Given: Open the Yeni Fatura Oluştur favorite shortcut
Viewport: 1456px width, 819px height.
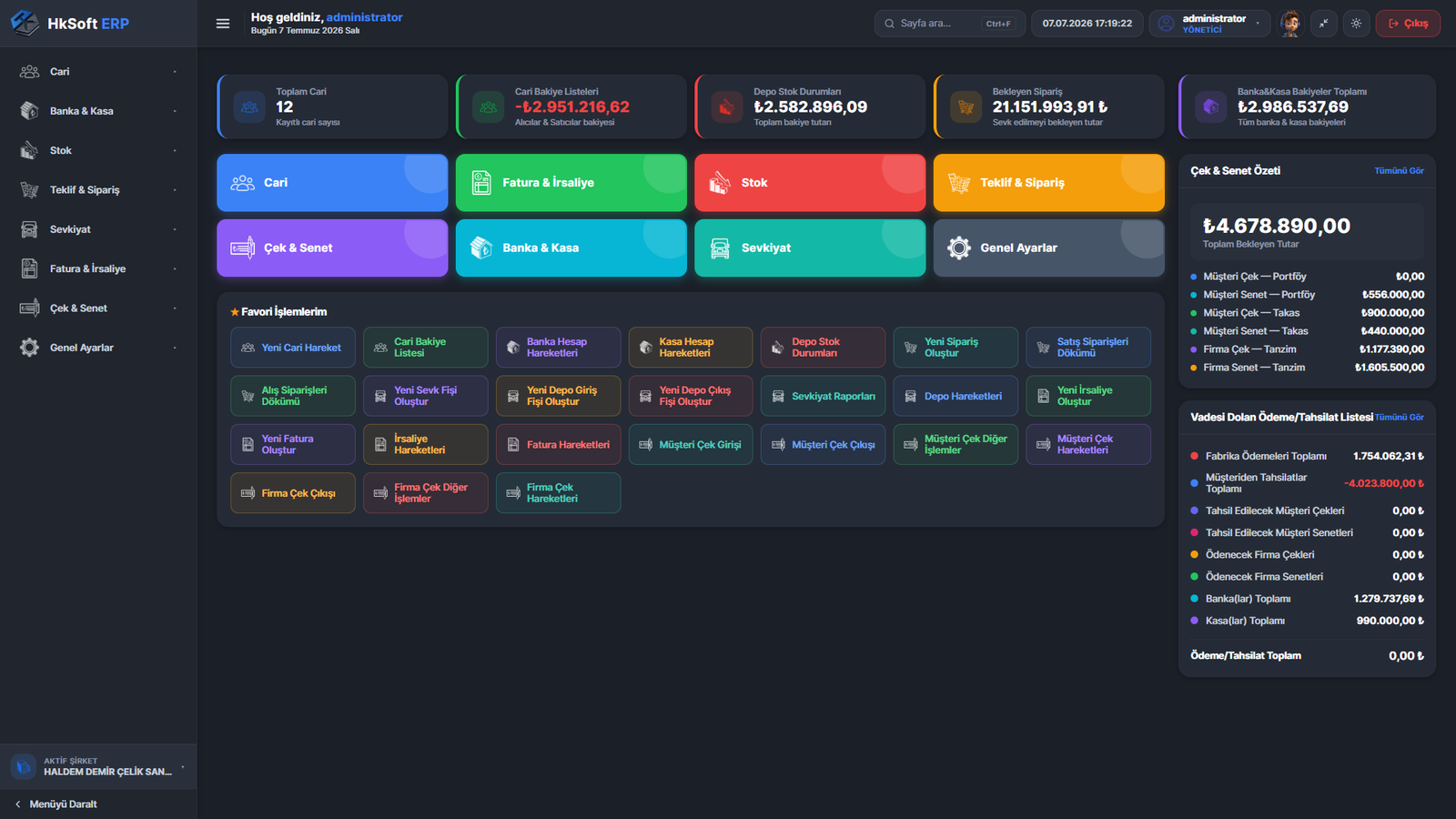Looking at the screenshot, I should click(293, 445).
